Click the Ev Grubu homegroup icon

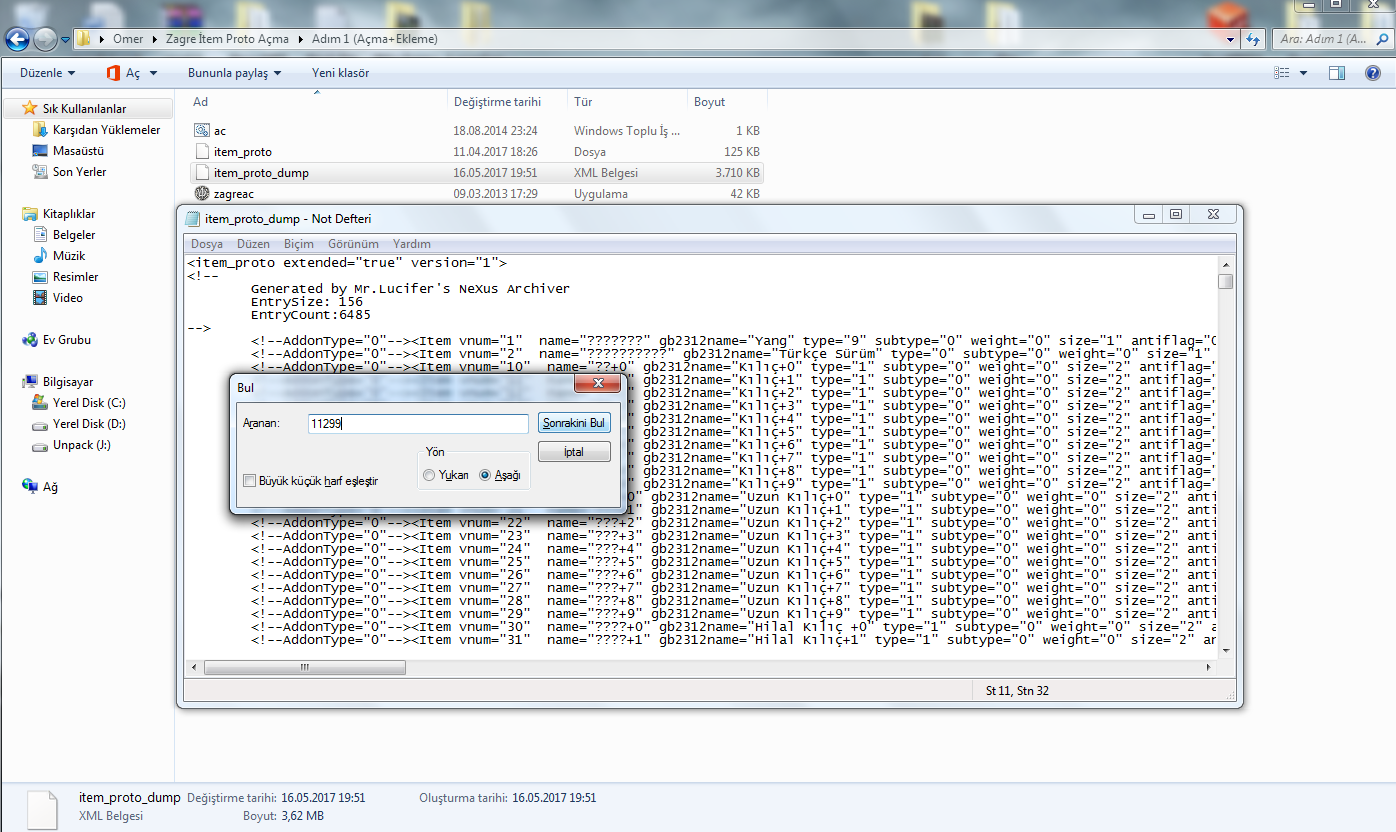(30, 340)
